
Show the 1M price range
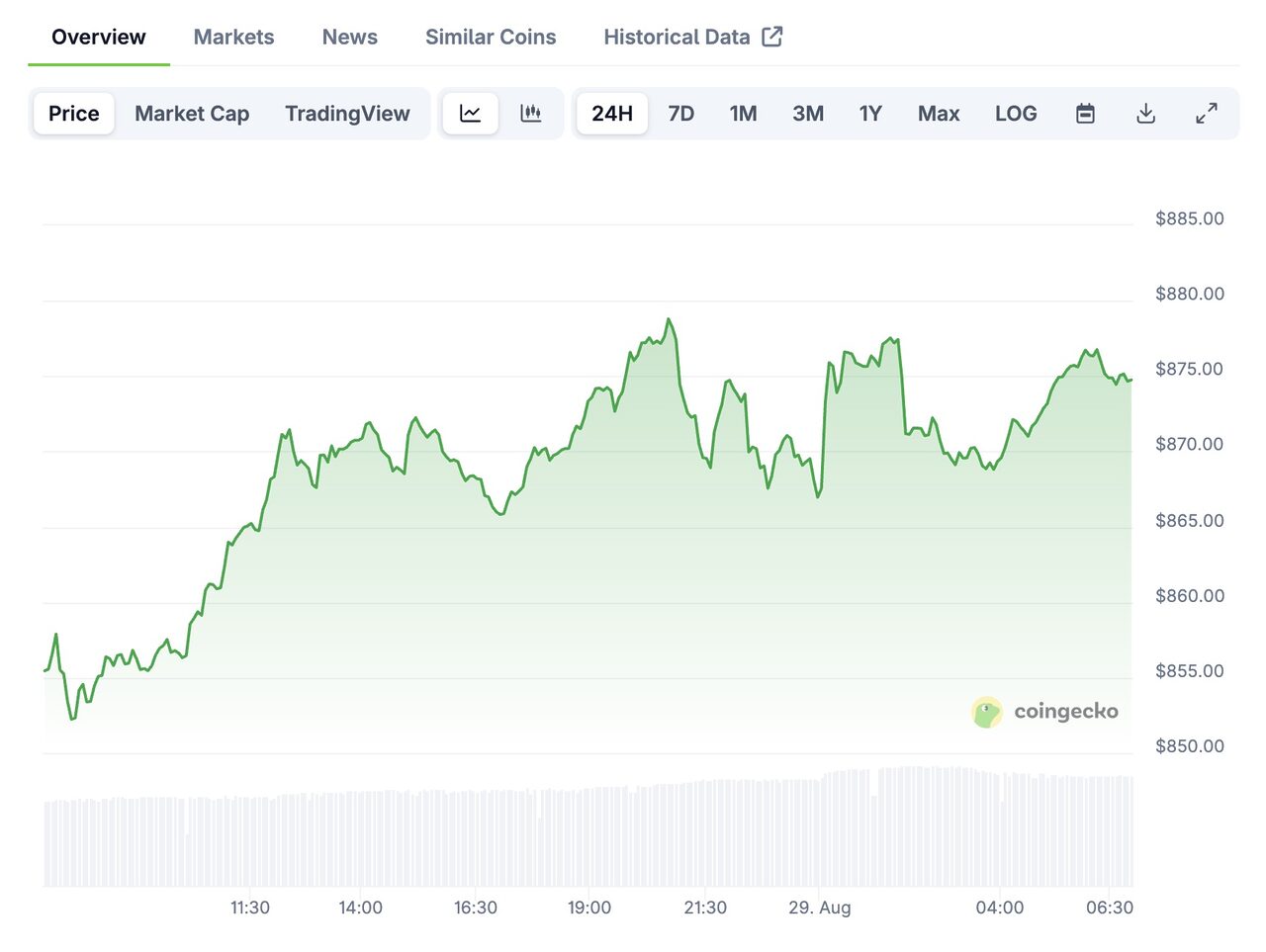pos(743,114)
